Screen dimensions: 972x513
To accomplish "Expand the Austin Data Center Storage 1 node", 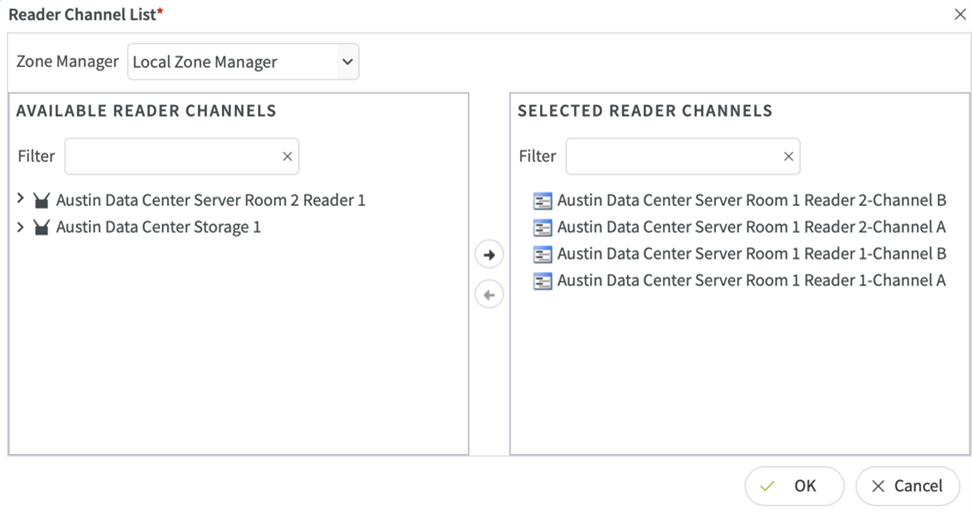I will tap(21, 227).
